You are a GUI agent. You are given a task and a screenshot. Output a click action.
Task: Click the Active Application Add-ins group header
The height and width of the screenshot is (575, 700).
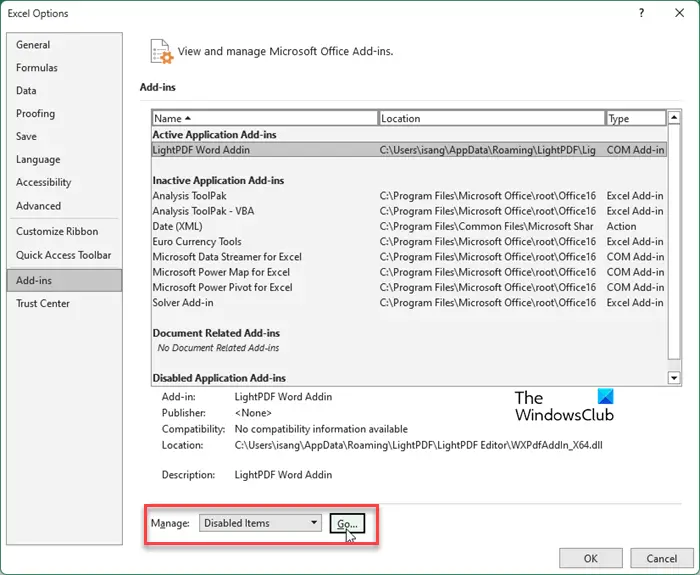[214, 134]
